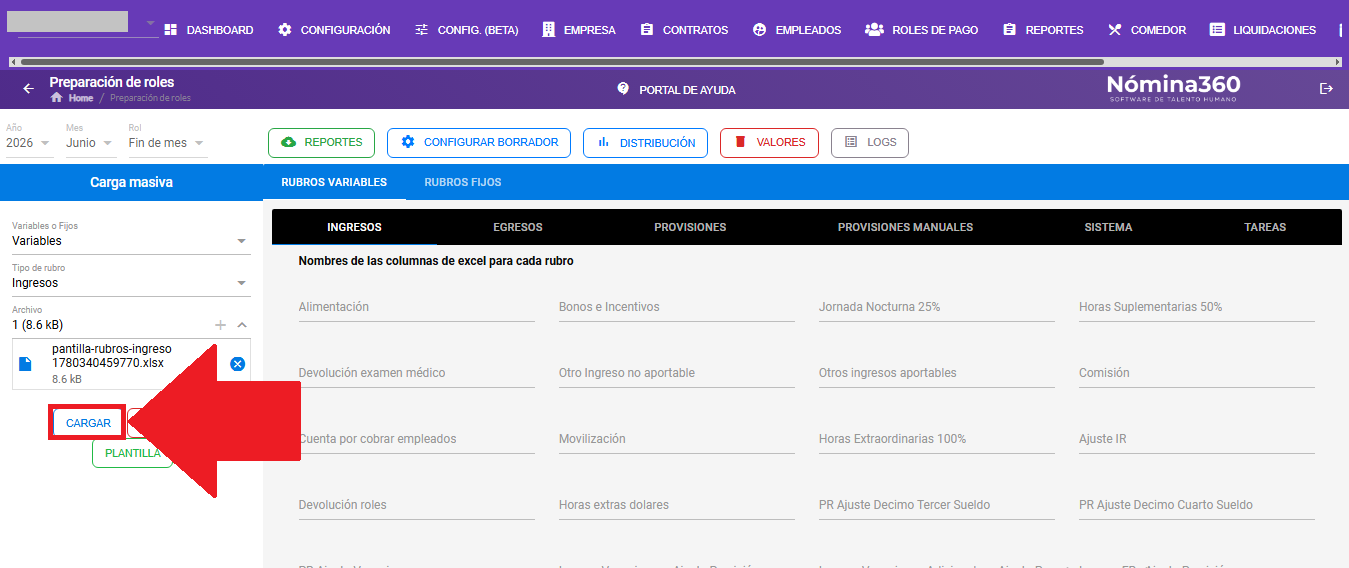Click Horas Suplementarias 50% field
The width and height of the screenshot is (1349, 568).
click(1197, 308)
